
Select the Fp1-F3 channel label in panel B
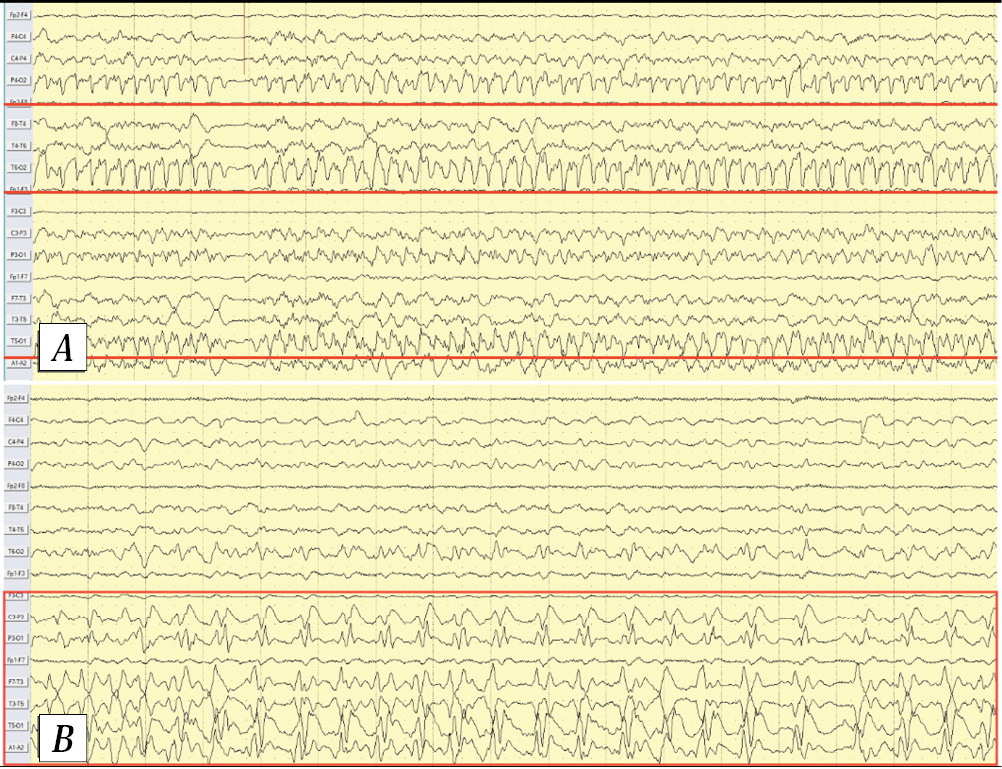tap(19, 573)
